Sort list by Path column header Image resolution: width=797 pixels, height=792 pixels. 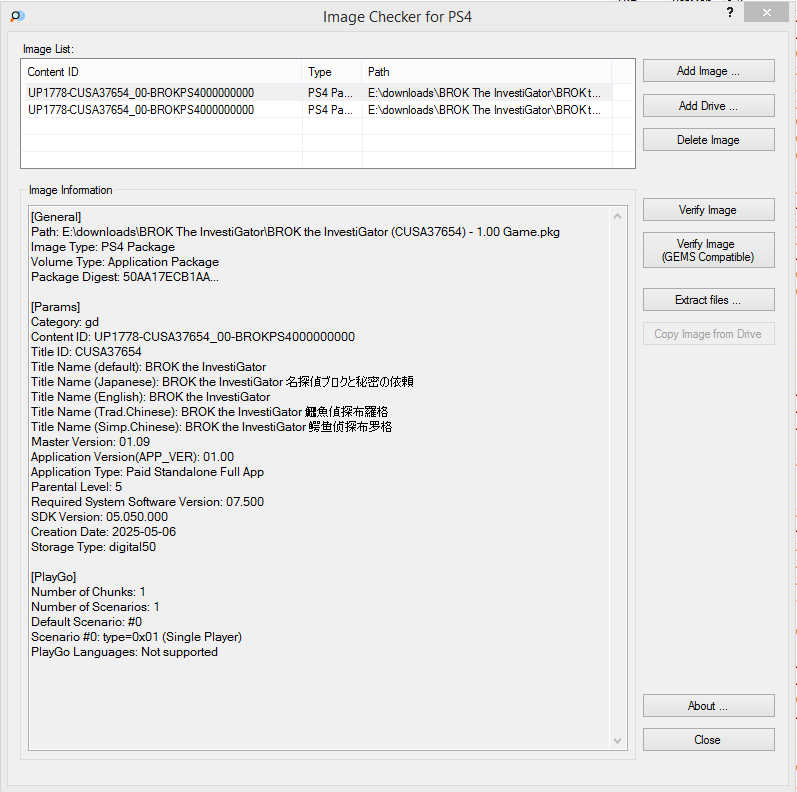(x=486, y=72)
